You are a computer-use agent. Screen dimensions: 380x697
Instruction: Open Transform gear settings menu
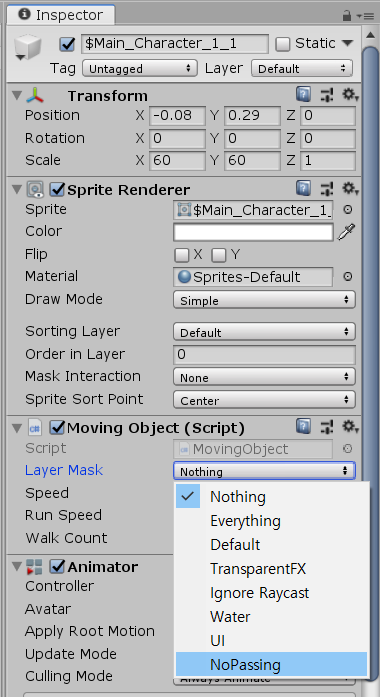[350, 95]
